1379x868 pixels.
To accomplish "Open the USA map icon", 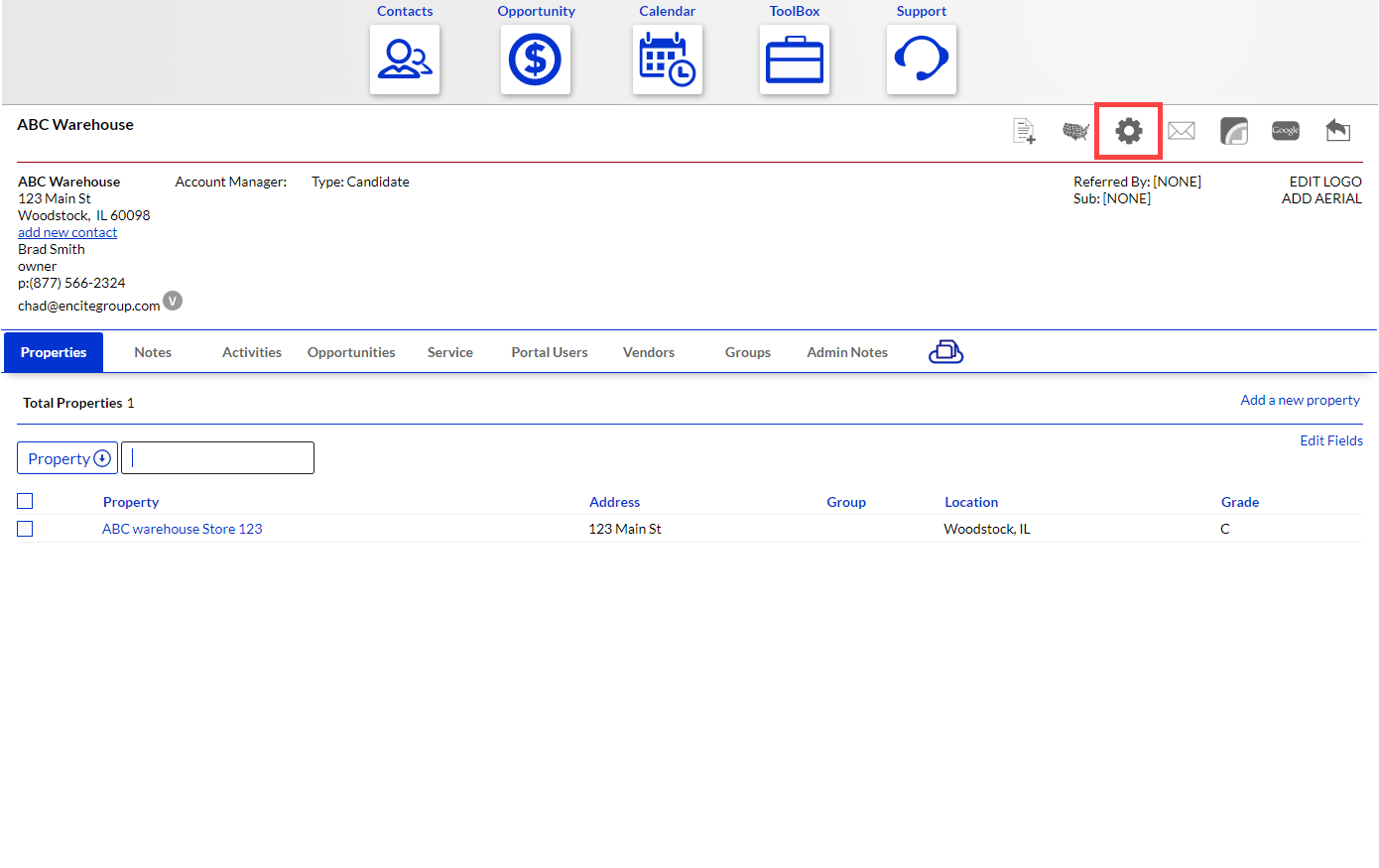I will [x=1075, y=131].
